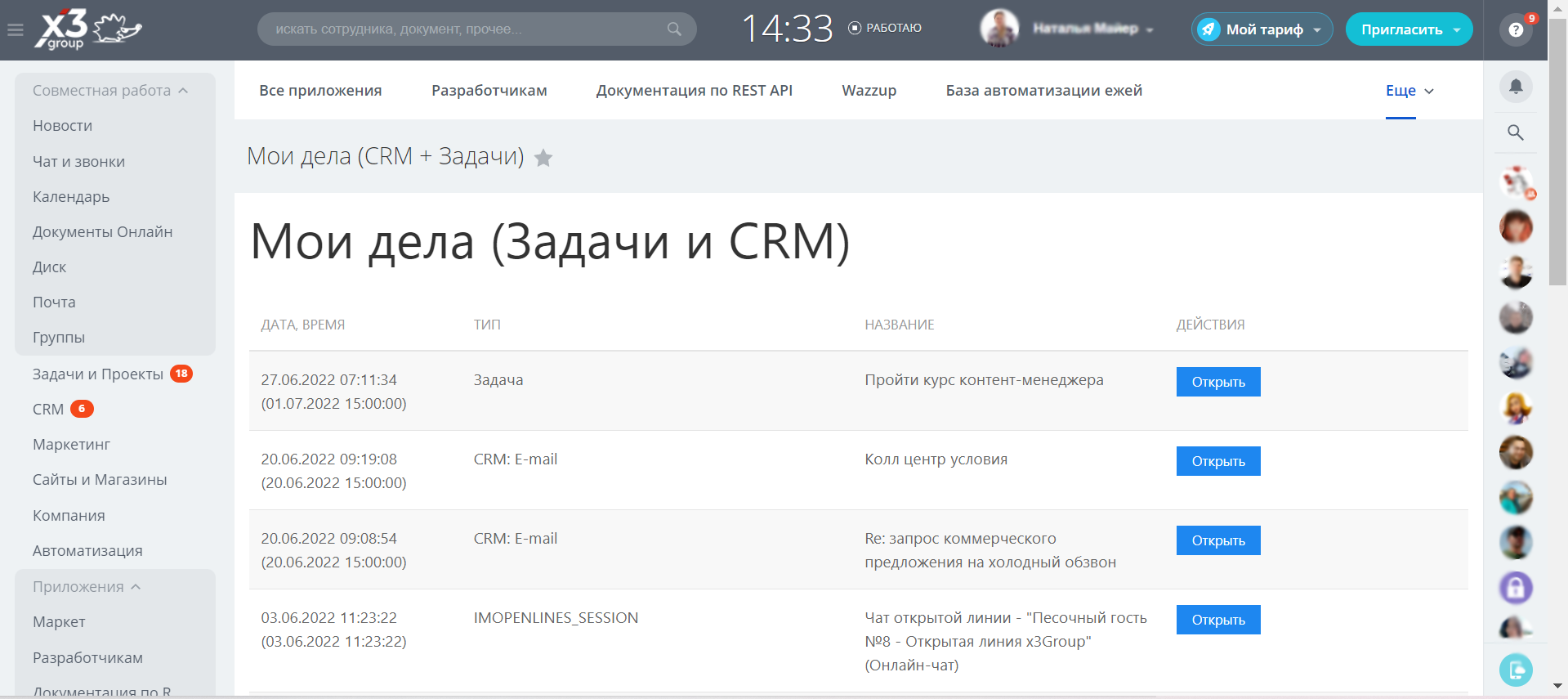1568x699 pixels.
Task: Click the purple lock icon in sidebar
Action: point(1516,587)
